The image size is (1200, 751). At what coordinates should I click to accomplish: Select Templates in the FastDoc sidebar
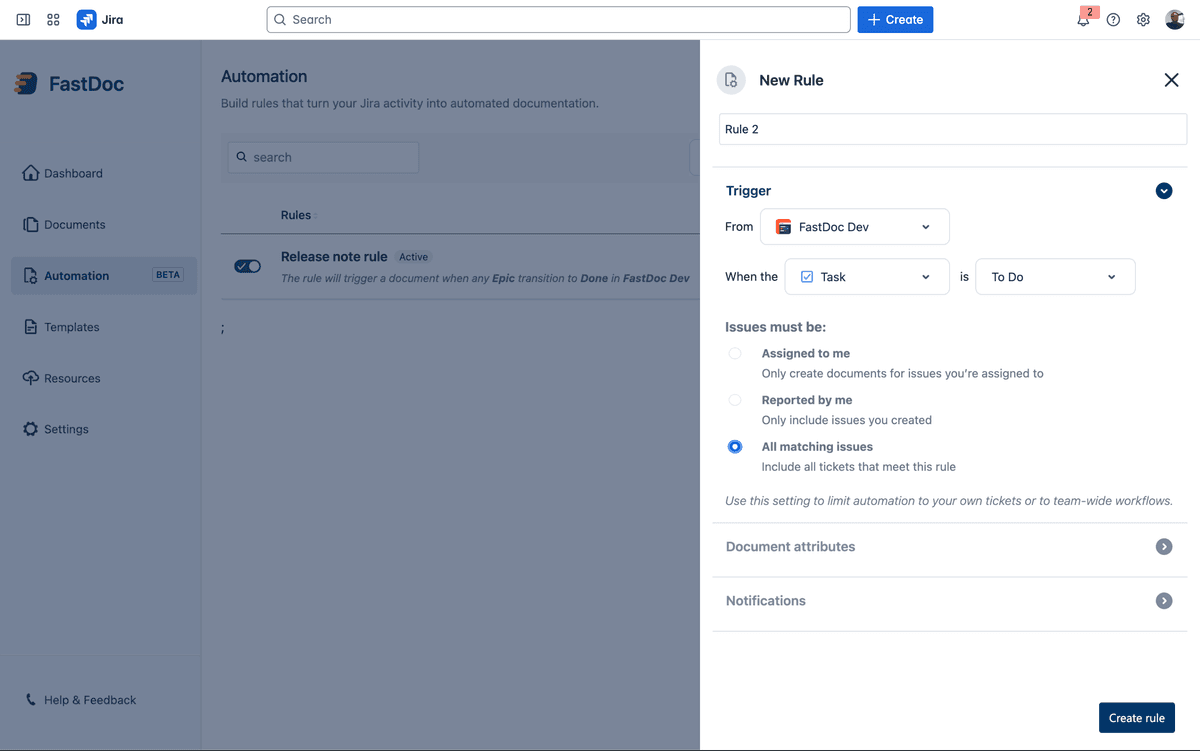[71, 326]
